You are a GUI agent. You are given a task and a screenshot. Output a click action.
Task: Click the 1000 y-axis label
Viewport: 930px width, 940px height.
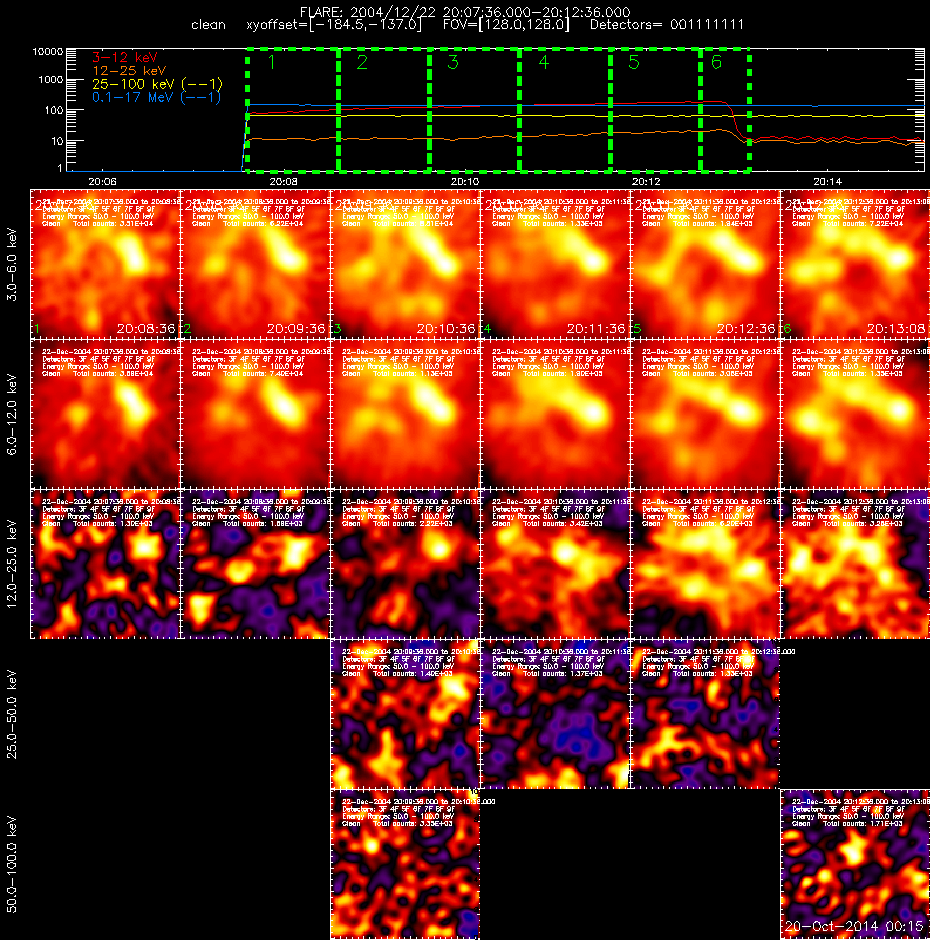(50, 80)
